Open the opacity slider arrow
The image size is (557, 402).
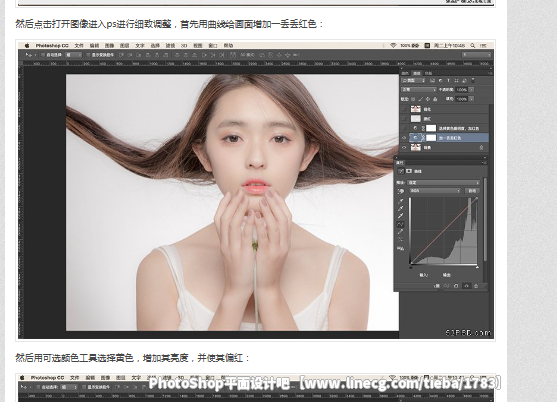(471, 89)
